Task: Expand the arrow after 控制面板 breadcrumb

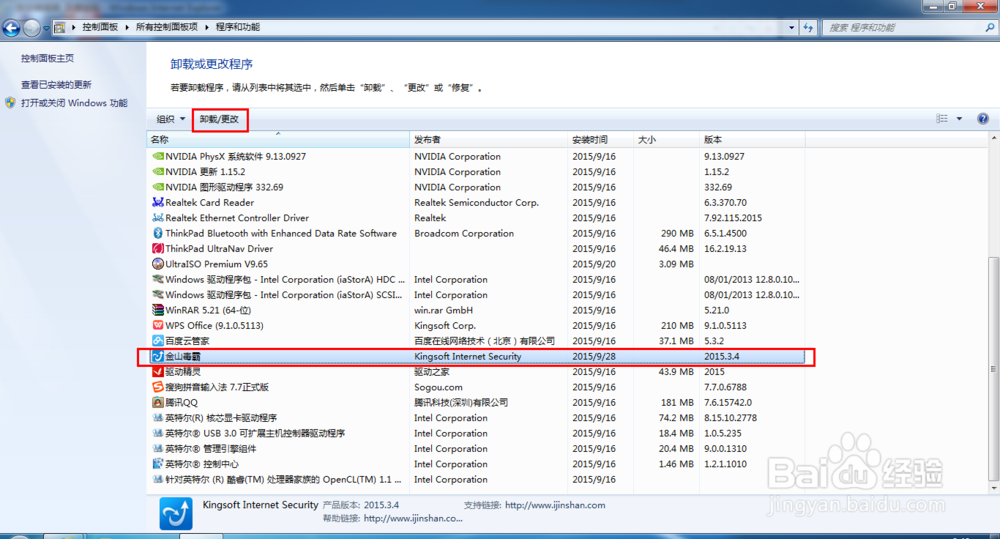Action: [127, 27]
